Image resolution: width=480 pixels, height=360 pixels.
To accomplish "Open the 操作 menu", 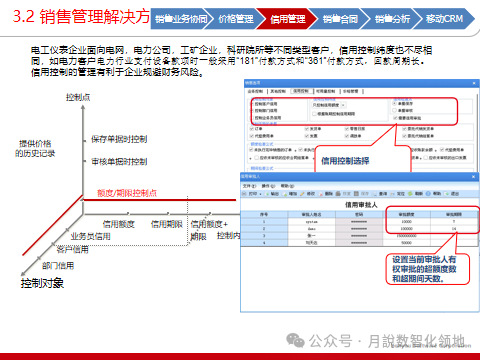I will tap(268, 186).
